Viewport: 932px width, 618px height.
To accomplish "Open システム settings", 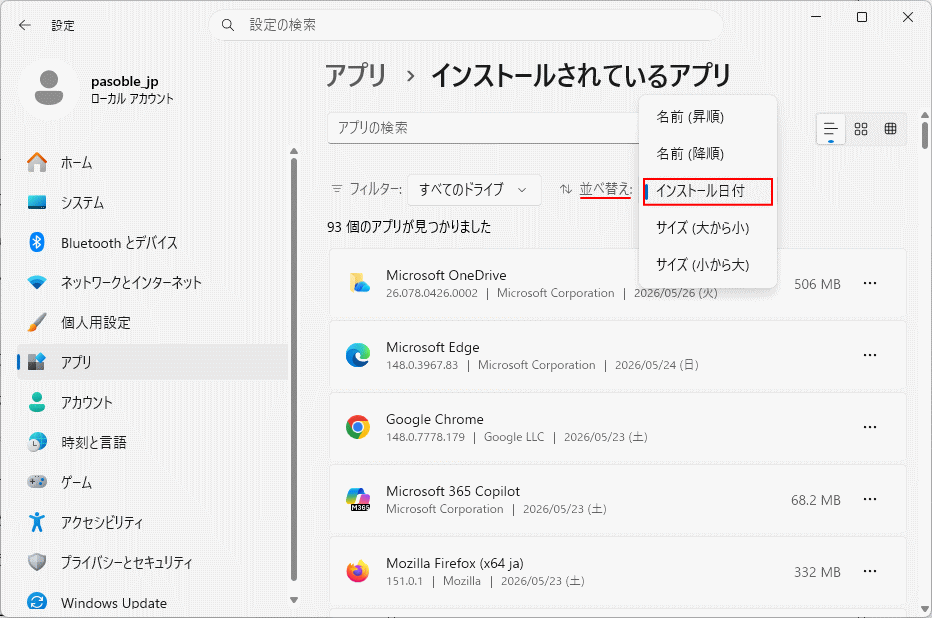I will pyautogui.click(x=153, y=203).
